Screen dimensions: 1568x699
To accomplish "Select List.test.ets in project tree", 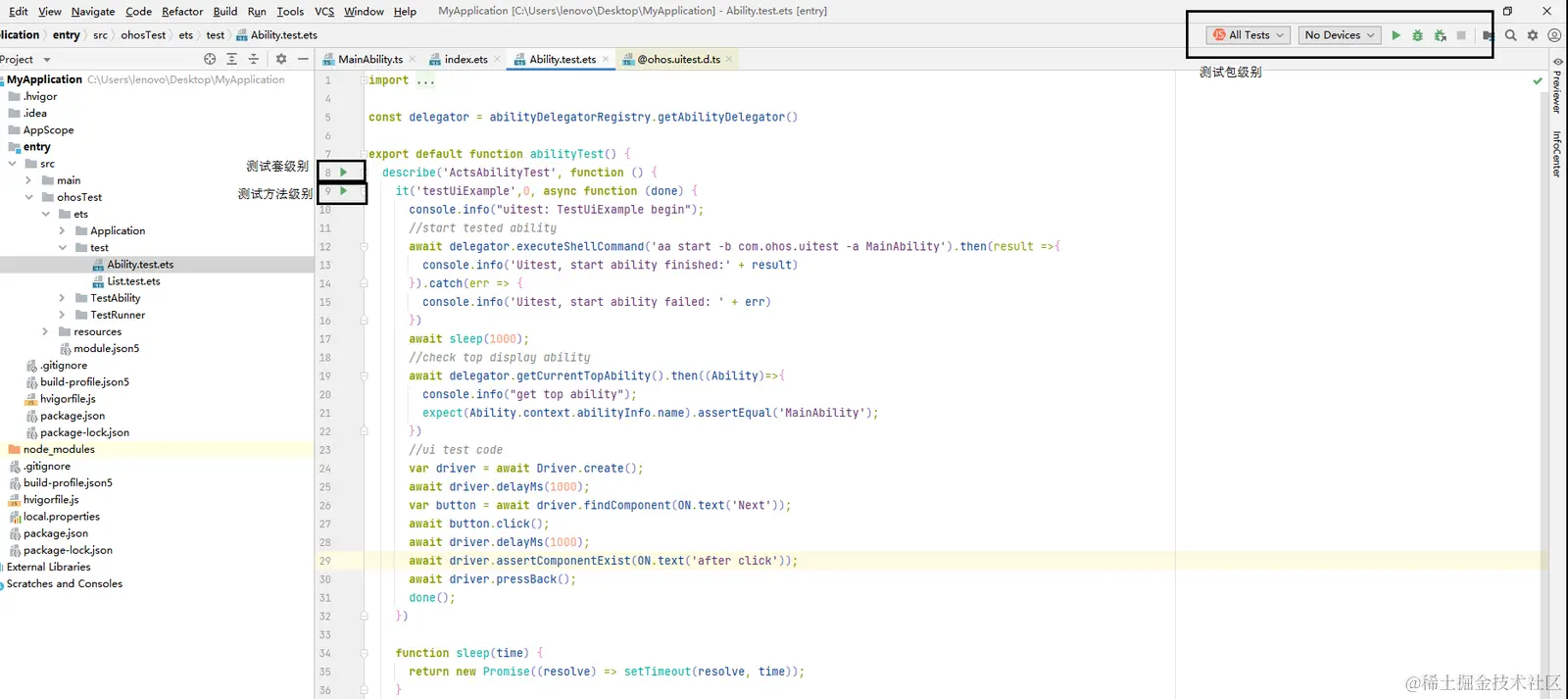I will point(133,281).
